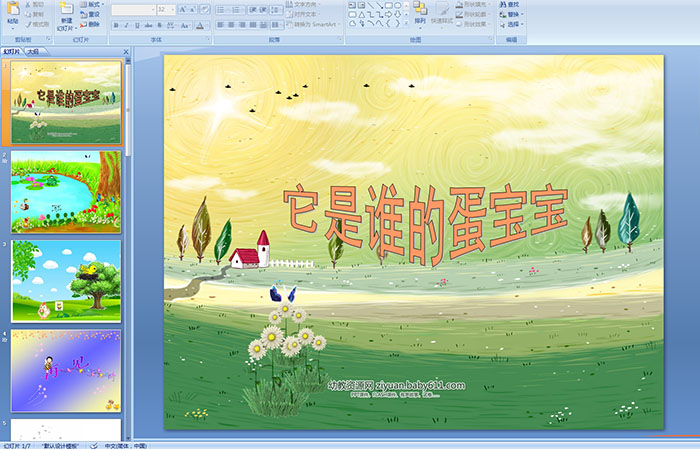Select the triangle shape in shapes gallery
Image resolution: width=700 pixels, height=449 pixels.
[x=362, y=15]
